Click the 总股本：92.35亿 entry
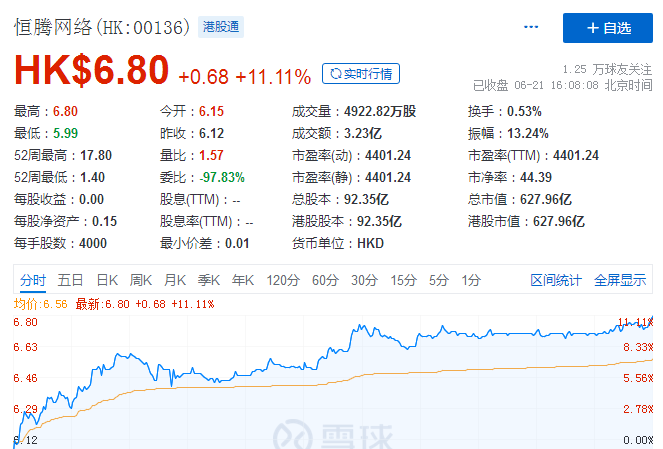Image resolution: width=663 pixels, height=449 pixels. tap(340, 199)
